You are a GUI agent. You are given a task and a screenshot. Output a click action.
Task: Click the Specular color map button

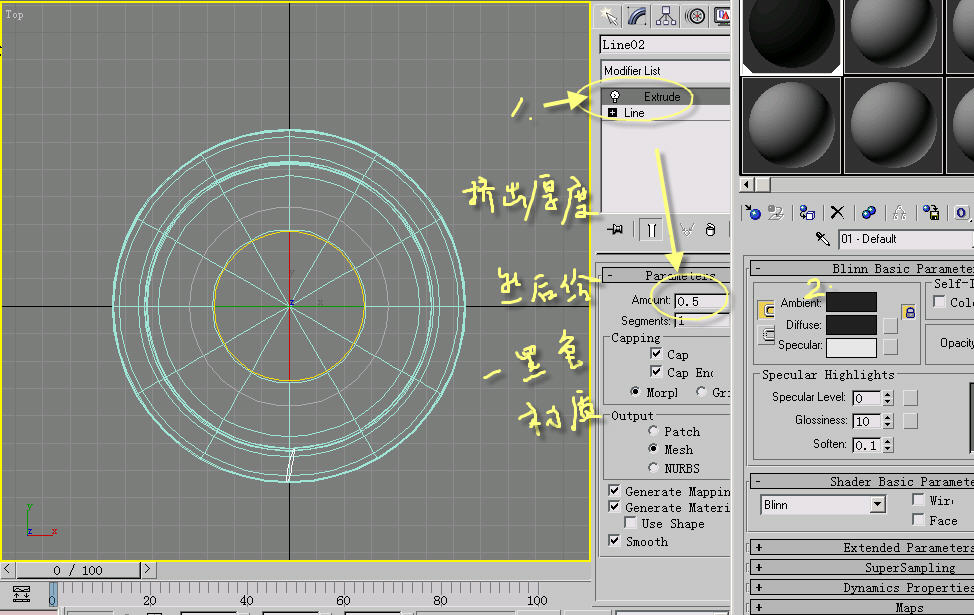[891, 347]
